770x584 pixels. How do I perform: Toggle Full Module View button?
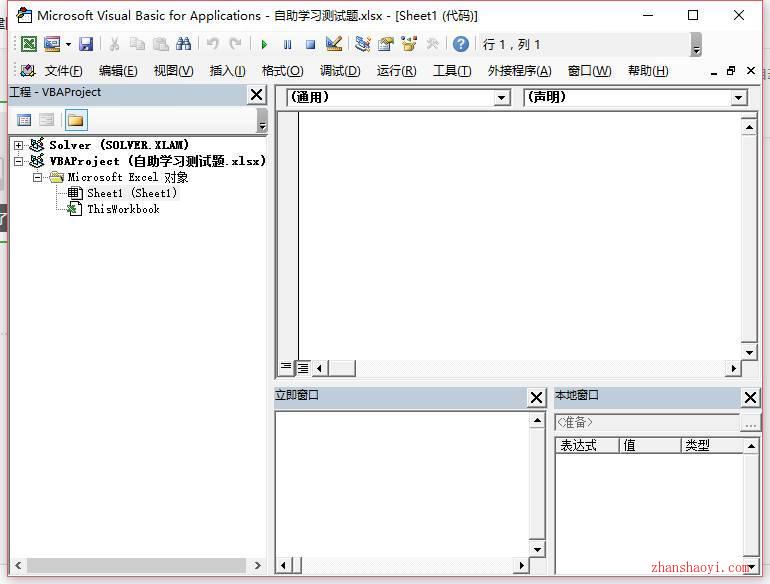coord(302,367)
